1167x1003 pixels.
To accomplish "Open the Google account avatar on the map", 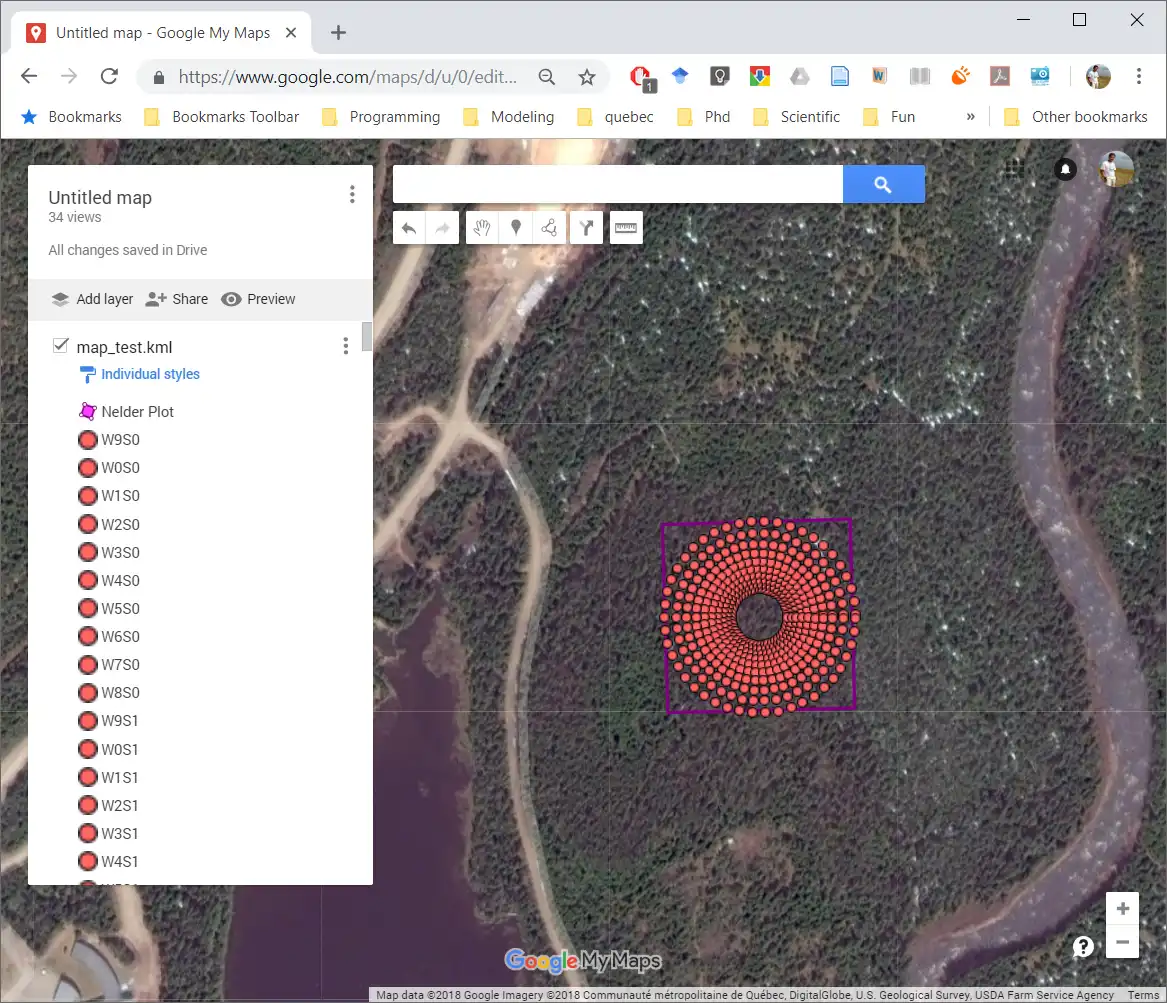I will pyautogui.click(x=1116, y=169).
